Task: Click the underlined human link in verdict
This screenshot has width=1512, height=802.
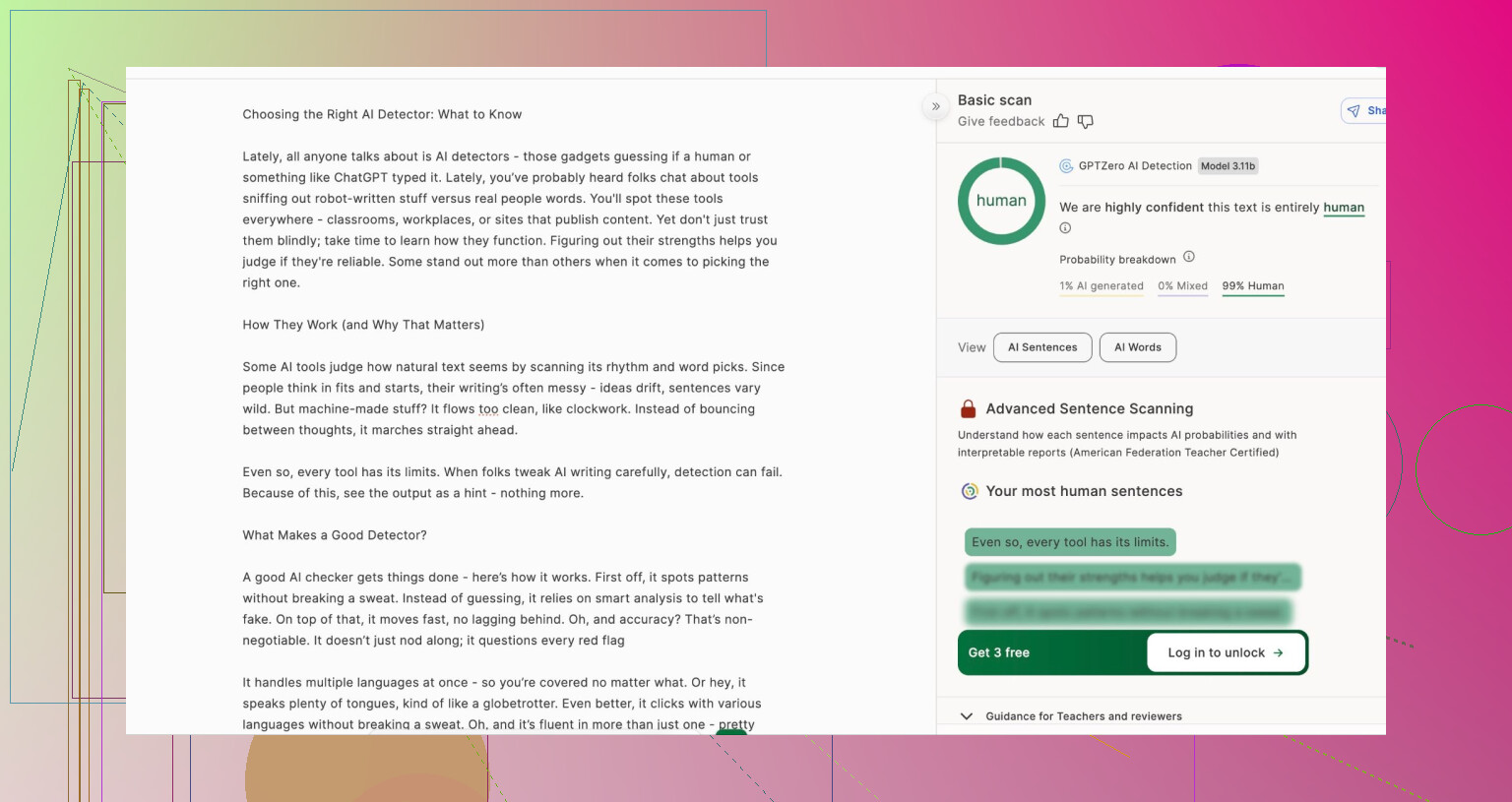Action: coord(1343,208)
